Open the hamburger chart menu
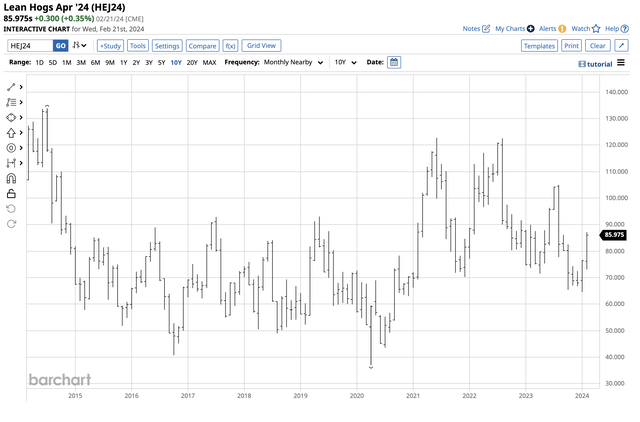640x422 pixels. click(x=621, y=63)
